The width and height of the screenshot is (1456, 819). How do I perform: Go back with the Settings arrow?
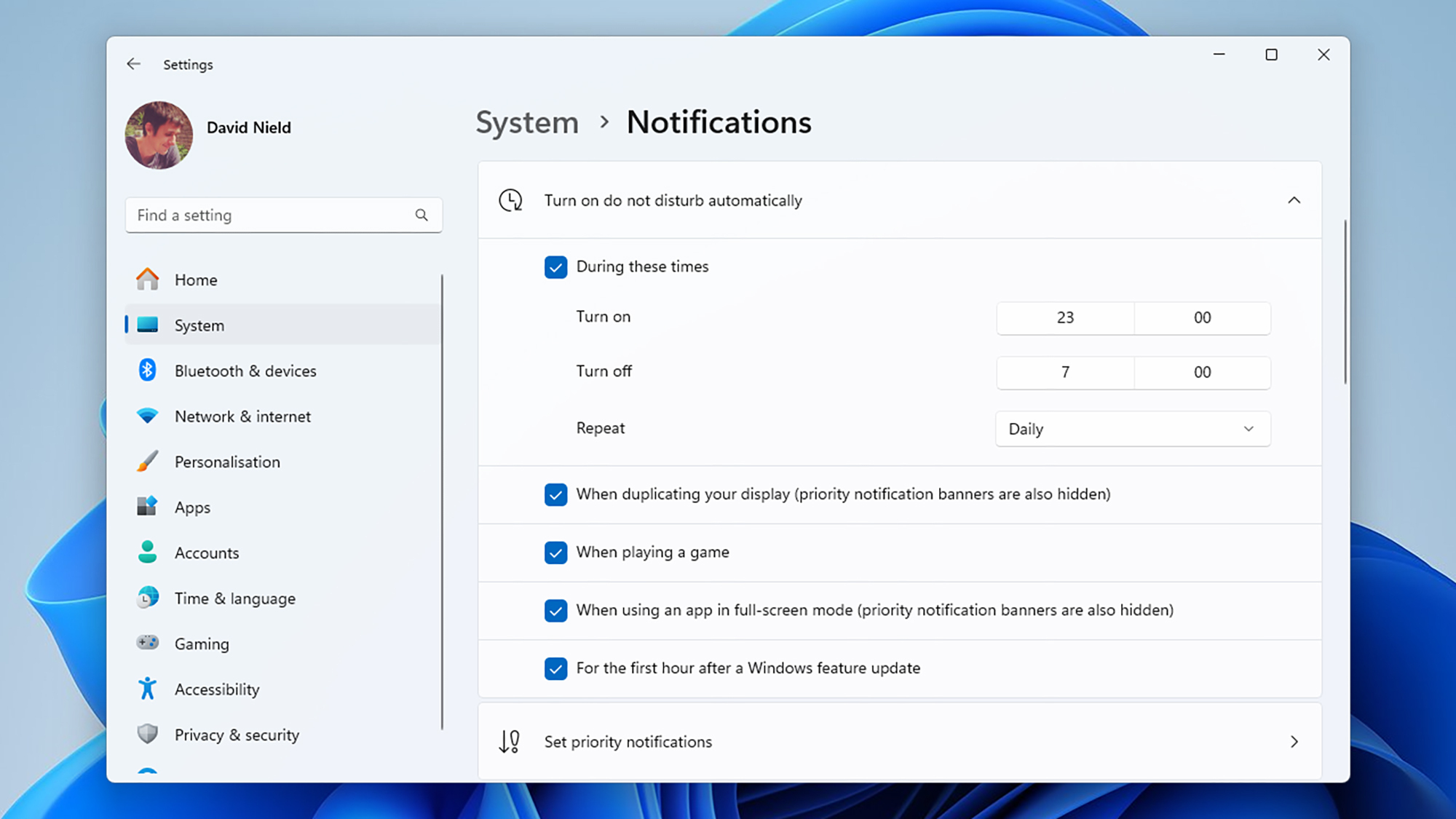coord(133,64)
